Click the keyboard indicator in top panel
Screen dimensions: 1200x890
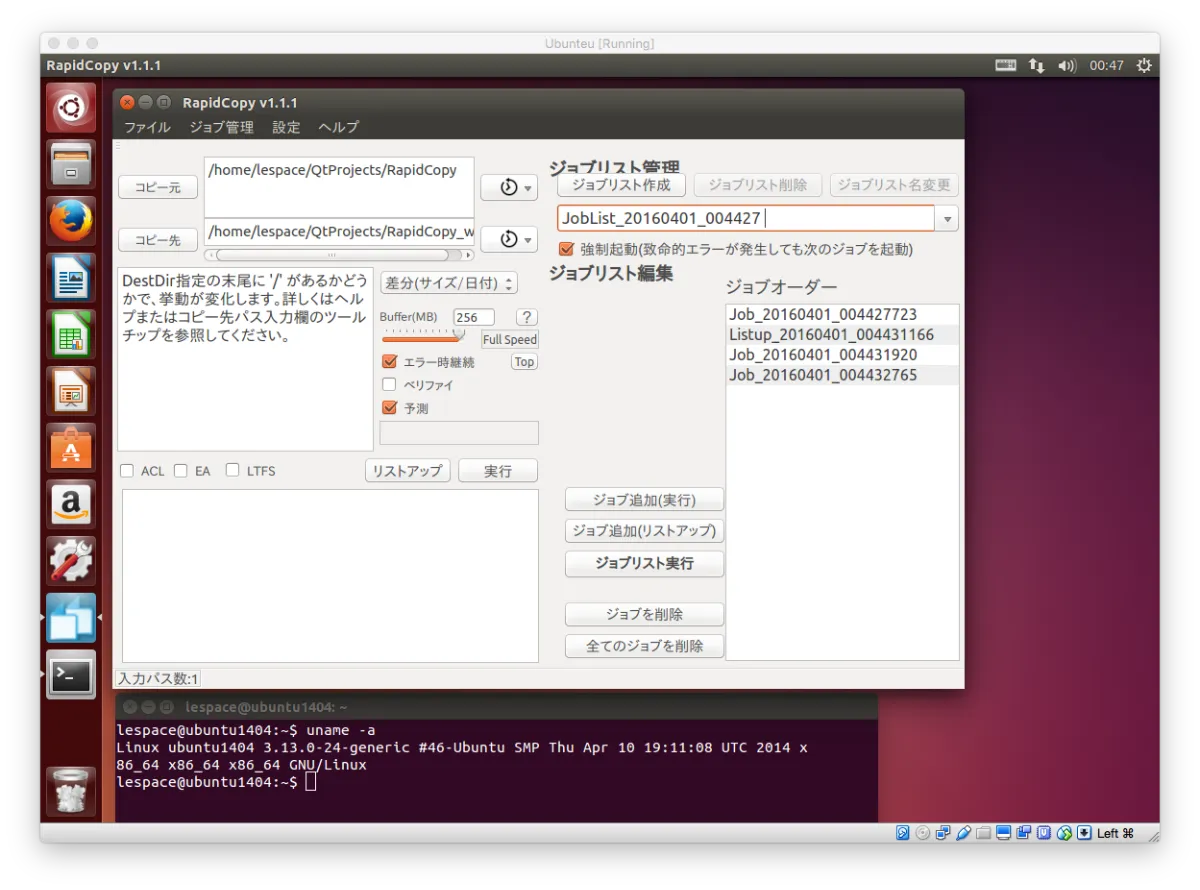[x=1005, y=65]
